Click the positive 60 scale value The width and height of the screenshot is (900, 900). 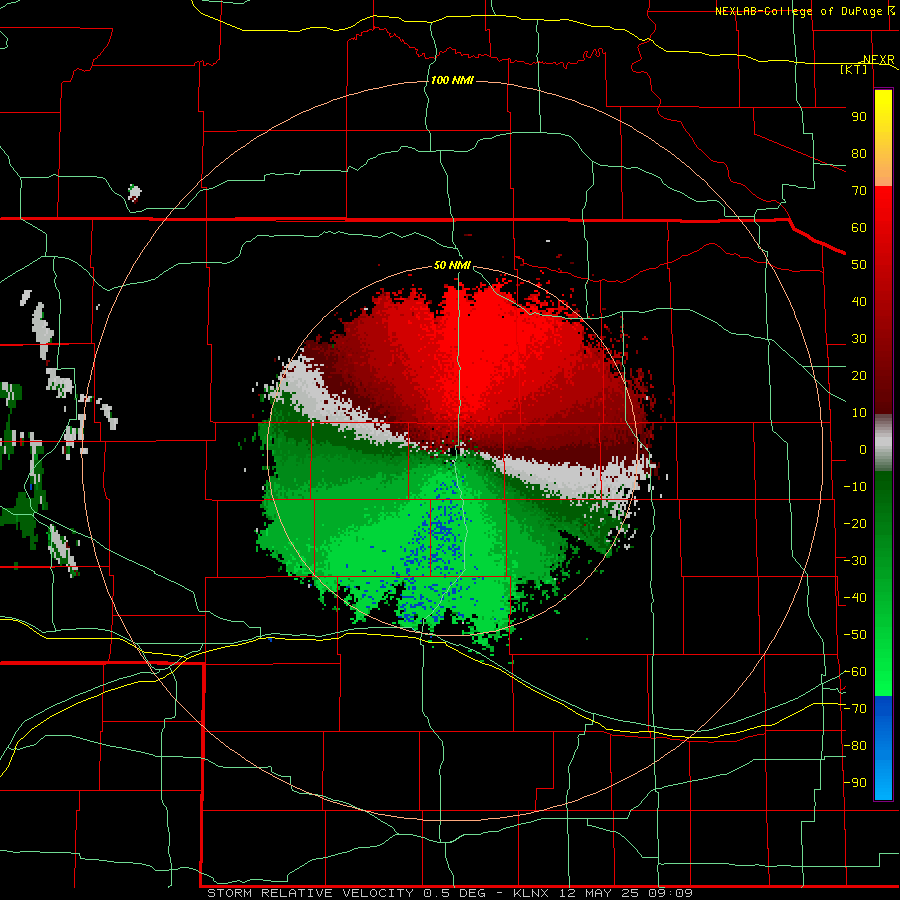click(859, 227)
